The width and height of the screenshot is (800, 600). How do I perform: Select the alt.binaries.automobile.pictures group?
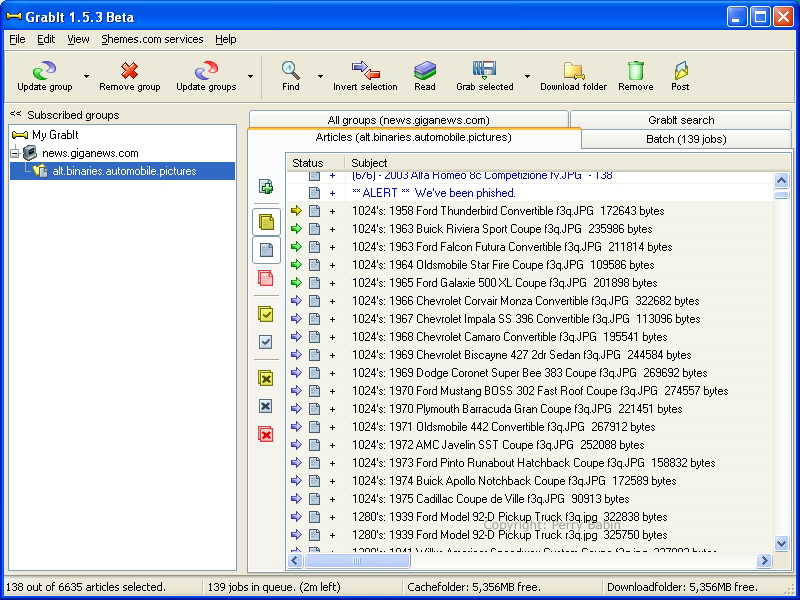(x=124, y=171)
